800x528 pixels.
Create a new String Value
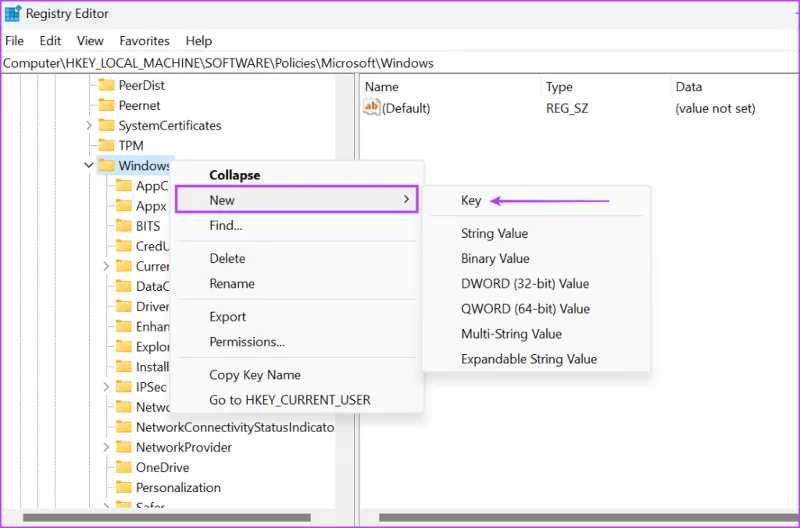[x=536, y=233]
